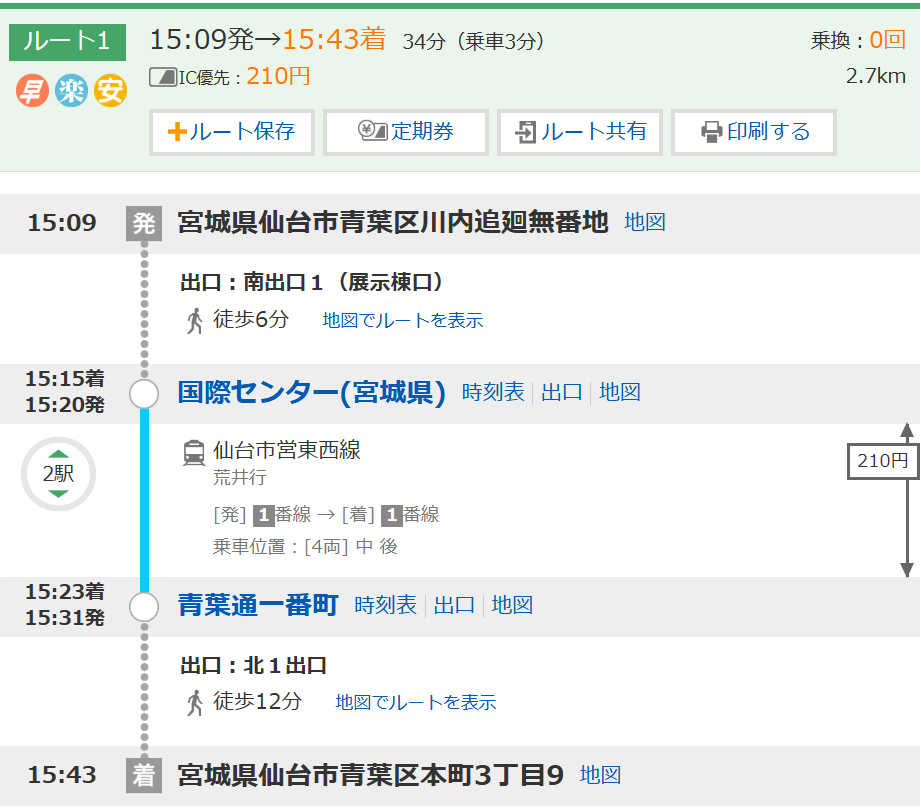This screenshot has height=808, width=921.
Task: Expand the 2駅 intermediate stops toggle
Action: [58, 474]
